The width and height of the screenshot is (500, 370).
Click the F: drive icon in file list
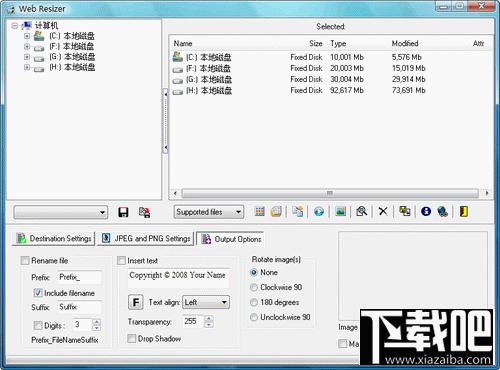(x=178, y=69)
